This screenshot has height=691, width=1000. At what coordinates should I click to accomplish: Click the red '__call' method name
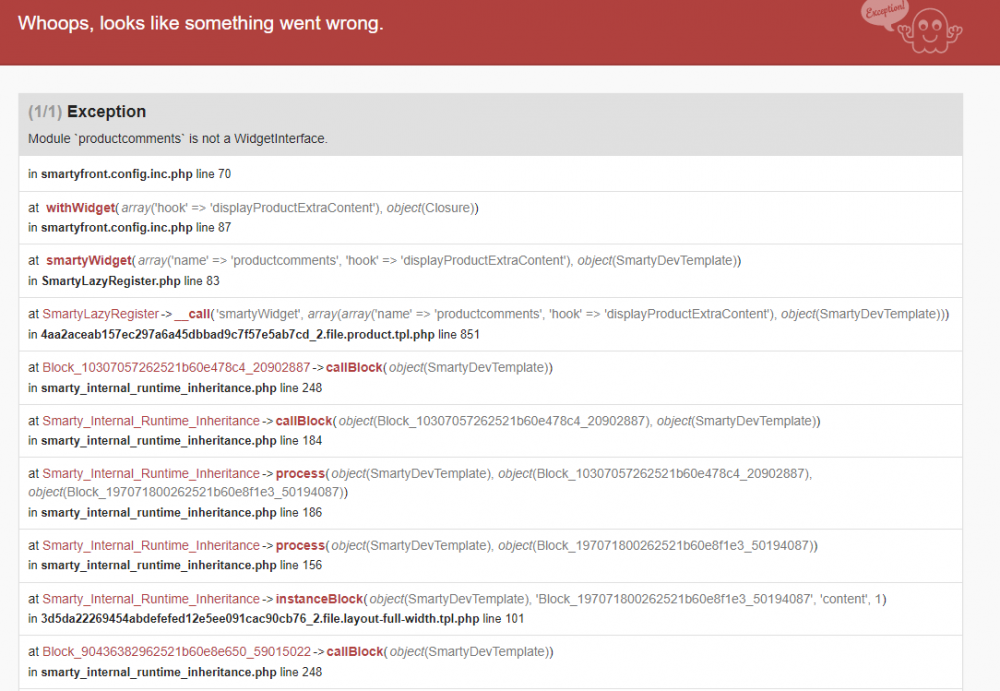pyautogui.click(x=193, y=314)
